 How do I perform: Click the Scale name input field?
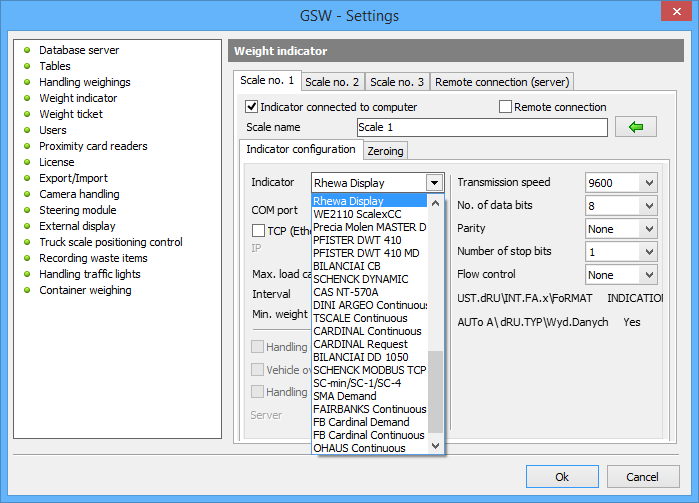click(482, 128)
